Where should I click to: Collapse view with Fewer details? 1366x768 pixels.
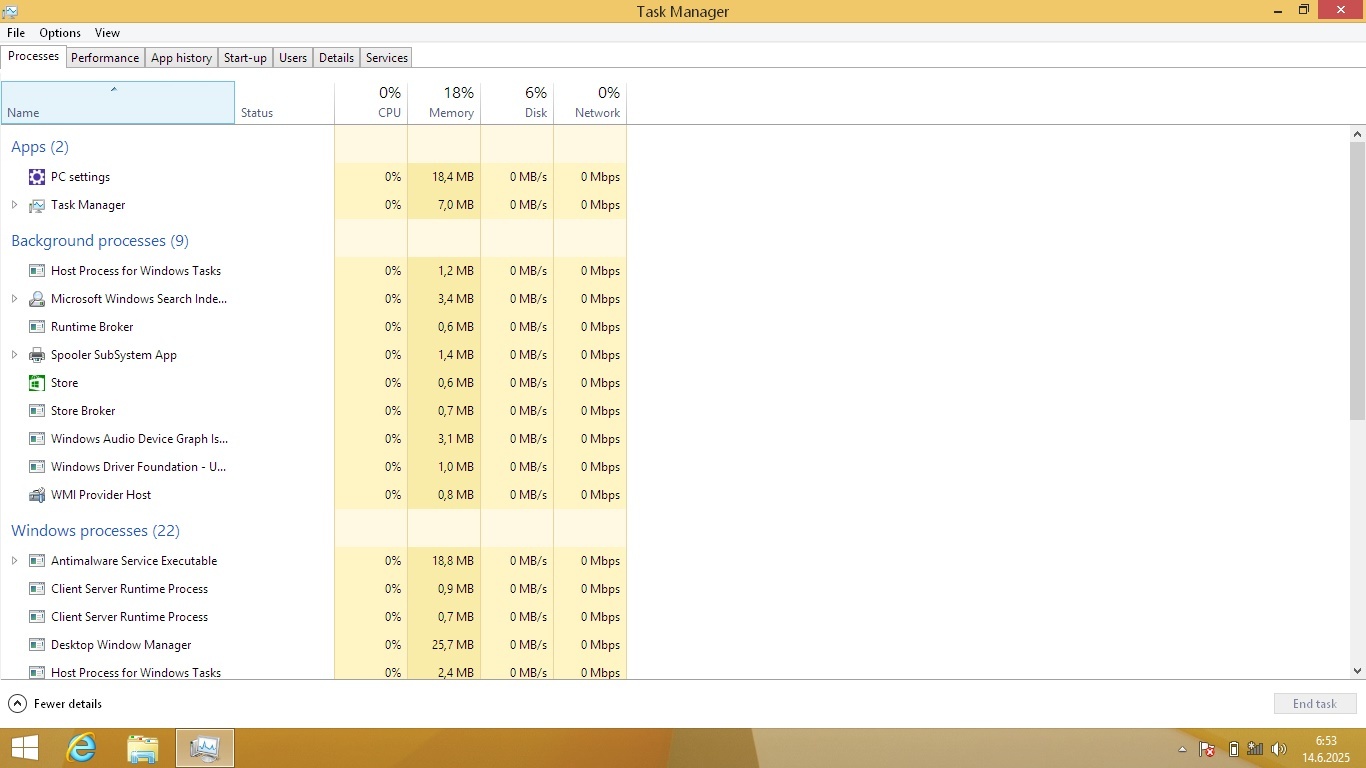coord(55,704)
